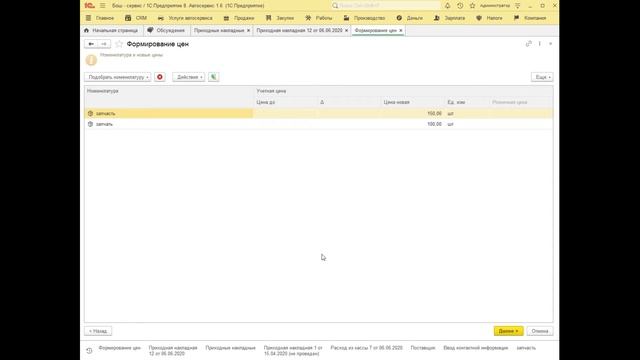Screen dimensions: 640x360
Task: Select the second row in the nomenclature table
Action: 318,124
